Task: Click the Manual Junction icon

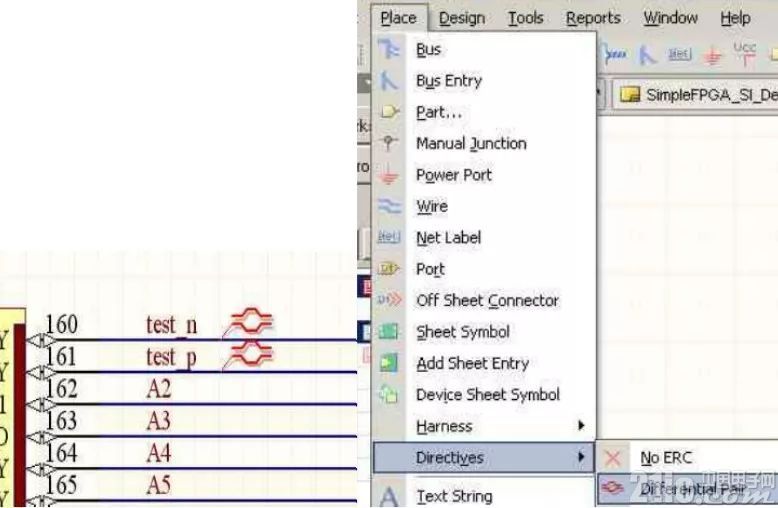Action: click(389, 143)
